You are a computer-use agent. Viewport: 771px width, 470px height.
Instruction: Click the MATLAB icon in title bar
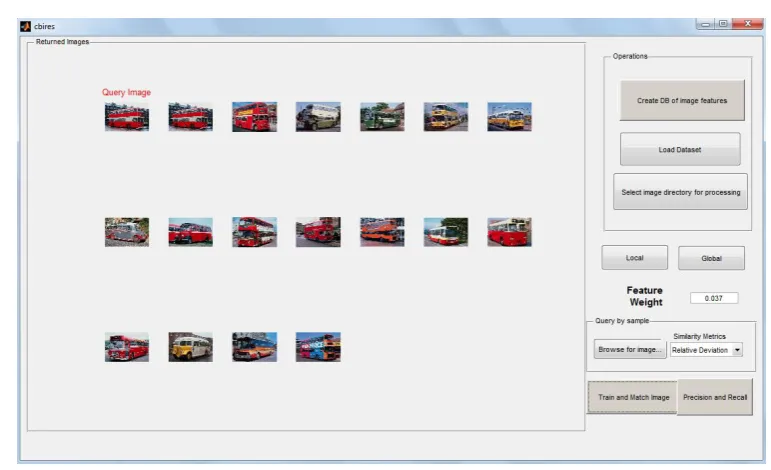click(26, 27)
